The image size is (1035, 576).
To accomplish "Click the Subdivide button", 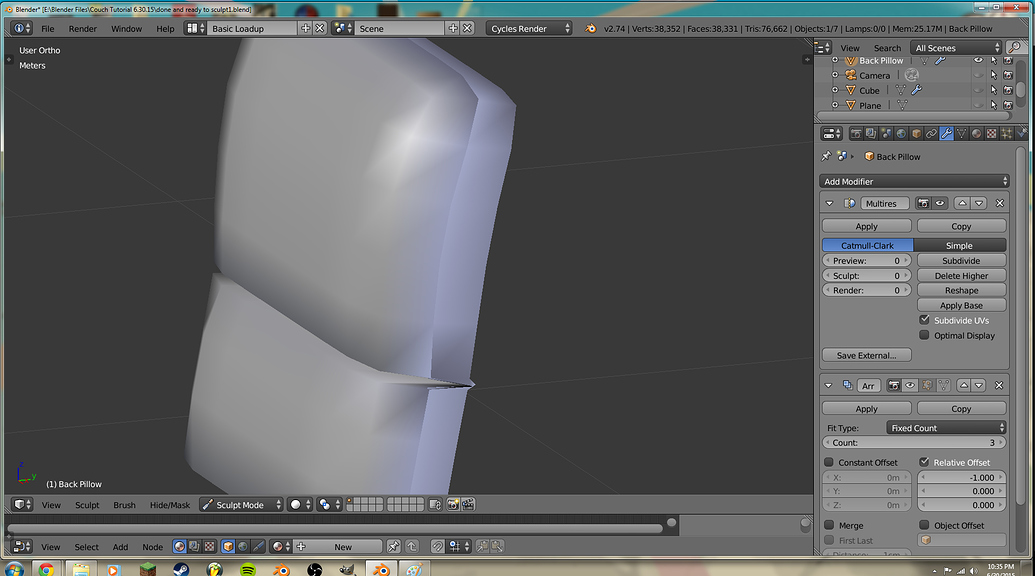I will coord(961,261).
